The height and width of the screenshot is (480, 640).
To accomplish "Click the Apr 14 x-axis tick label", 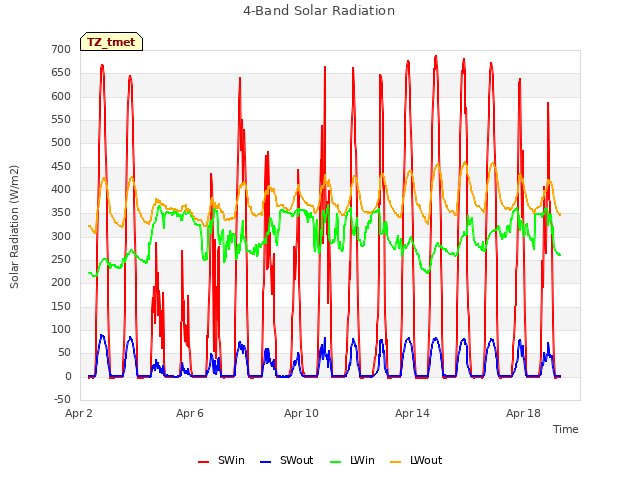I will click(412, 413).
